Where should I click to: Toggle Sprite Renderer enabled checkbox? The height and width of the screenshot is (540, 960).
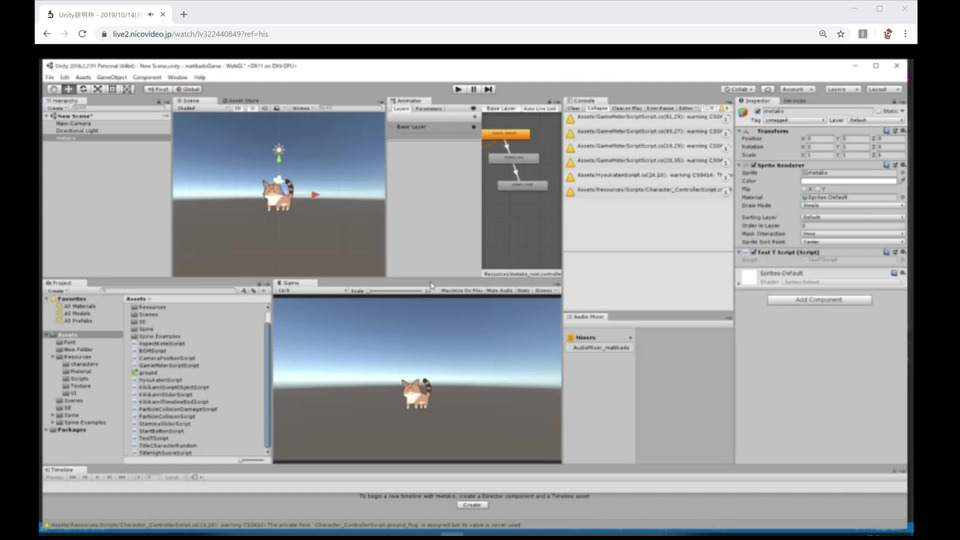754,165
